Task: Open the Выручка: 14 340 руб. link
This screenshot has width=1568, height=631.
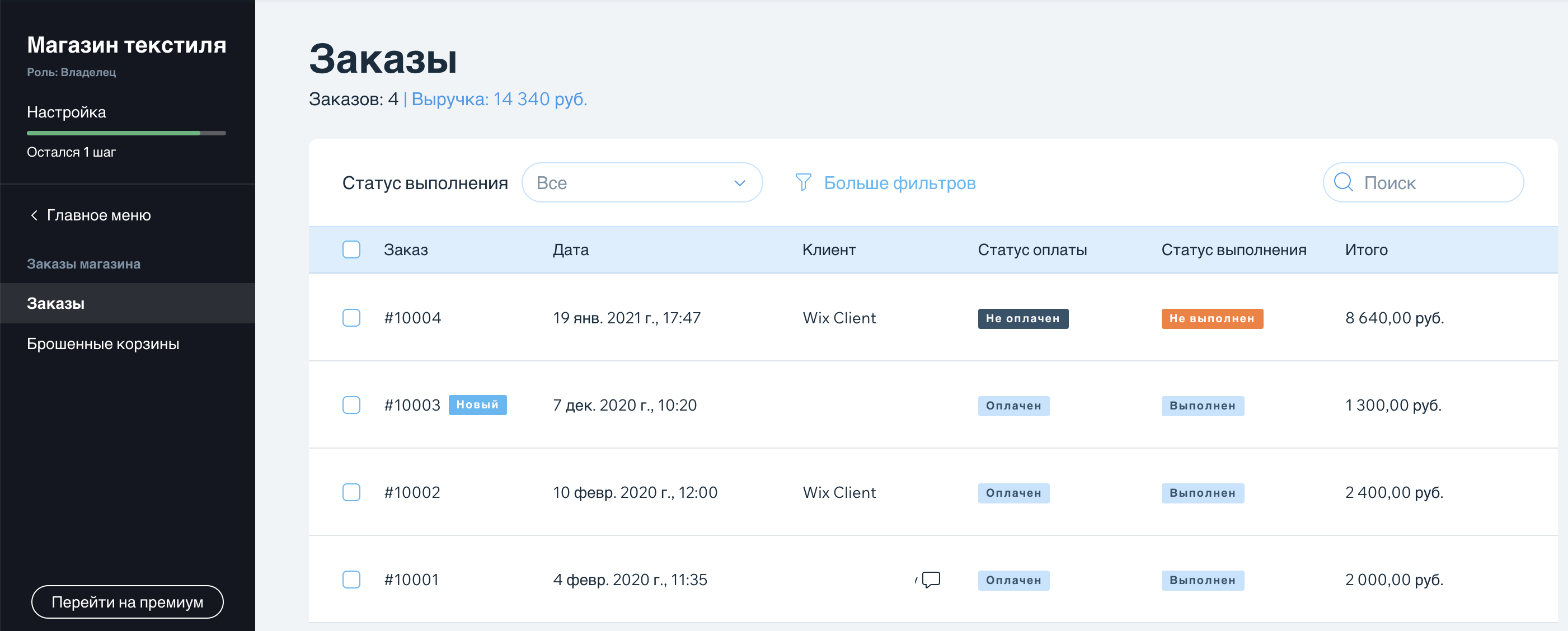Action: point(499,98)
